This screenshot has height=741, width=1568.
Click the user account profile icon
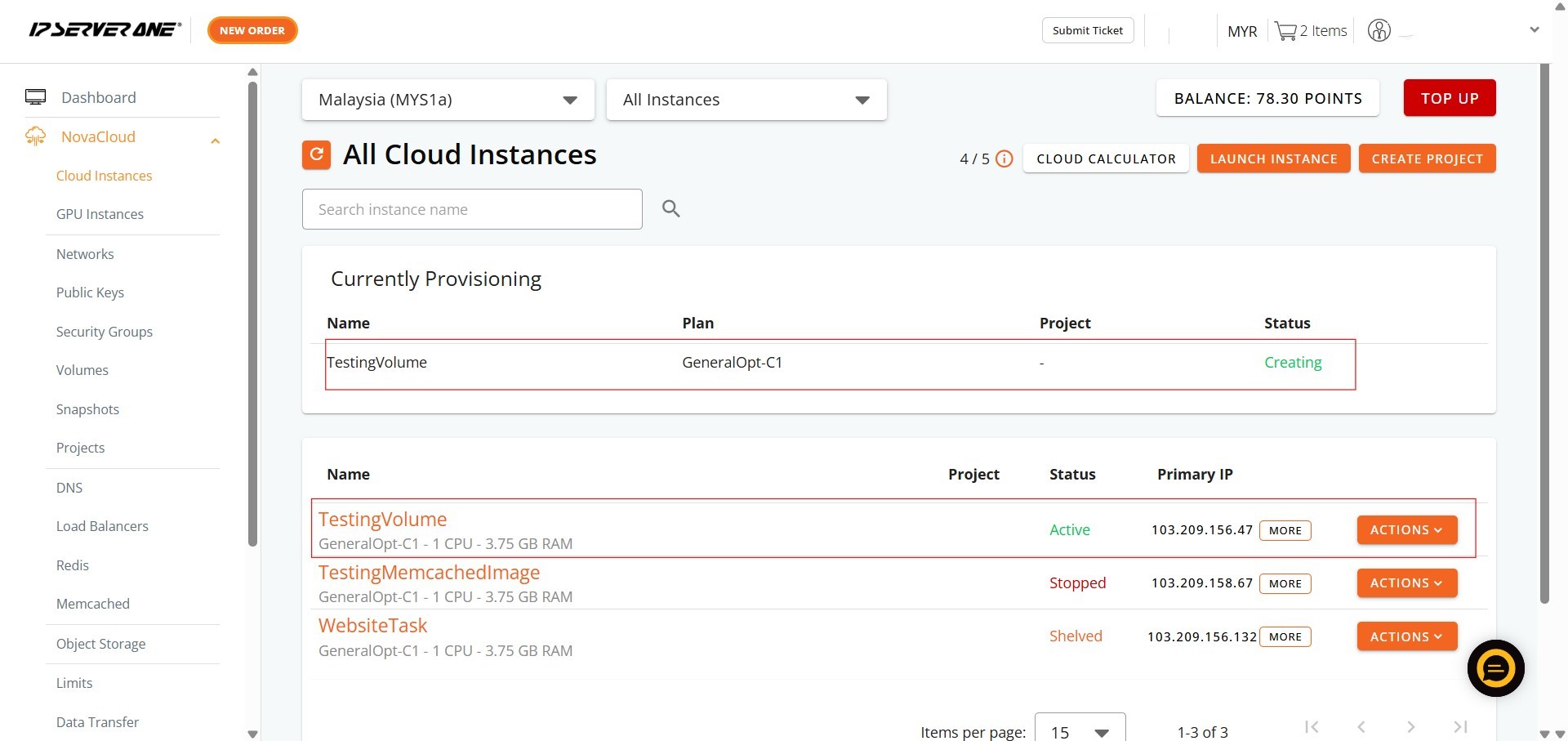pos(1379,31)
